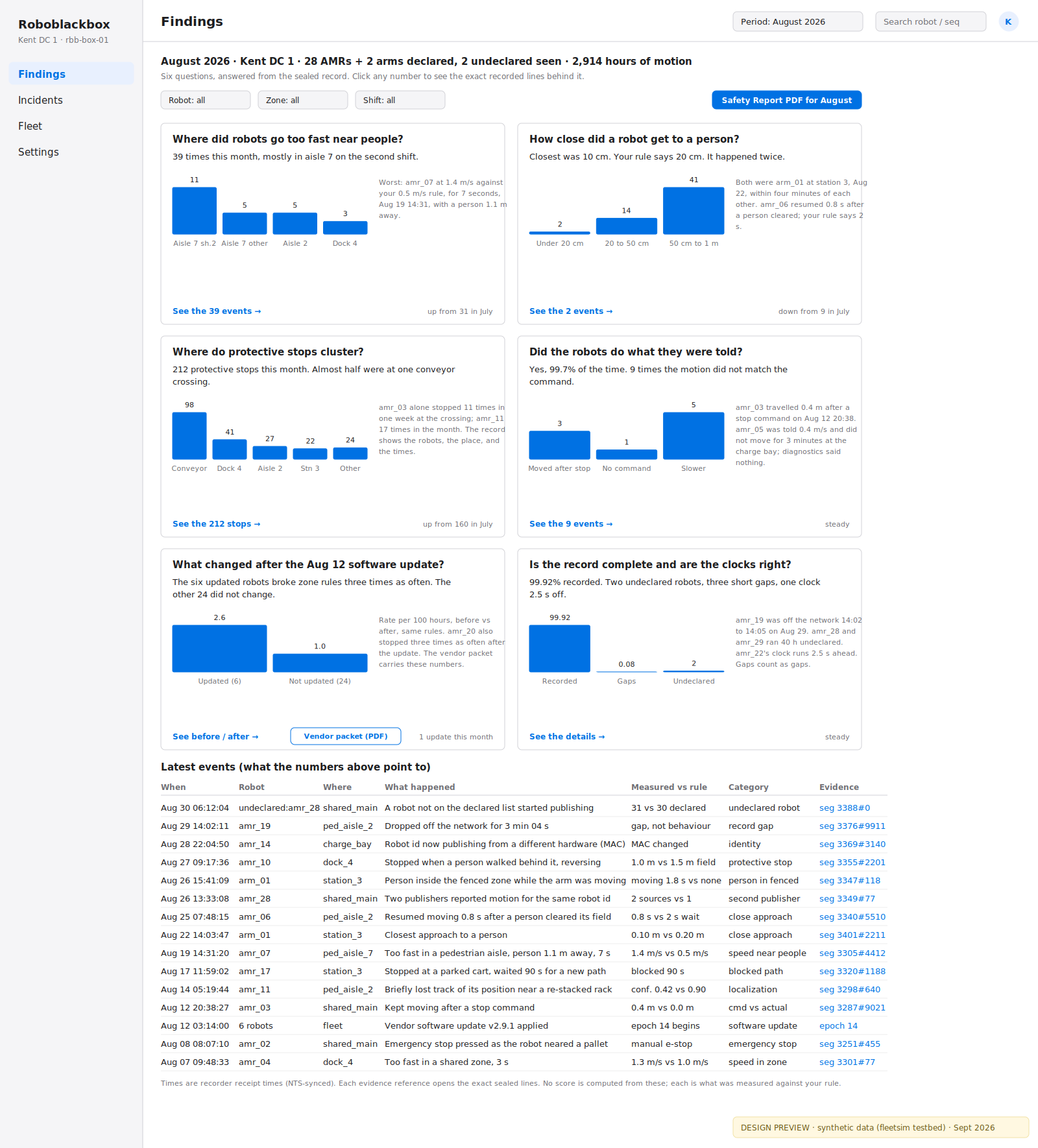Click the epoch 14 evidence link
This screenshot has height=1148, width=1038.
(838, 1025)
